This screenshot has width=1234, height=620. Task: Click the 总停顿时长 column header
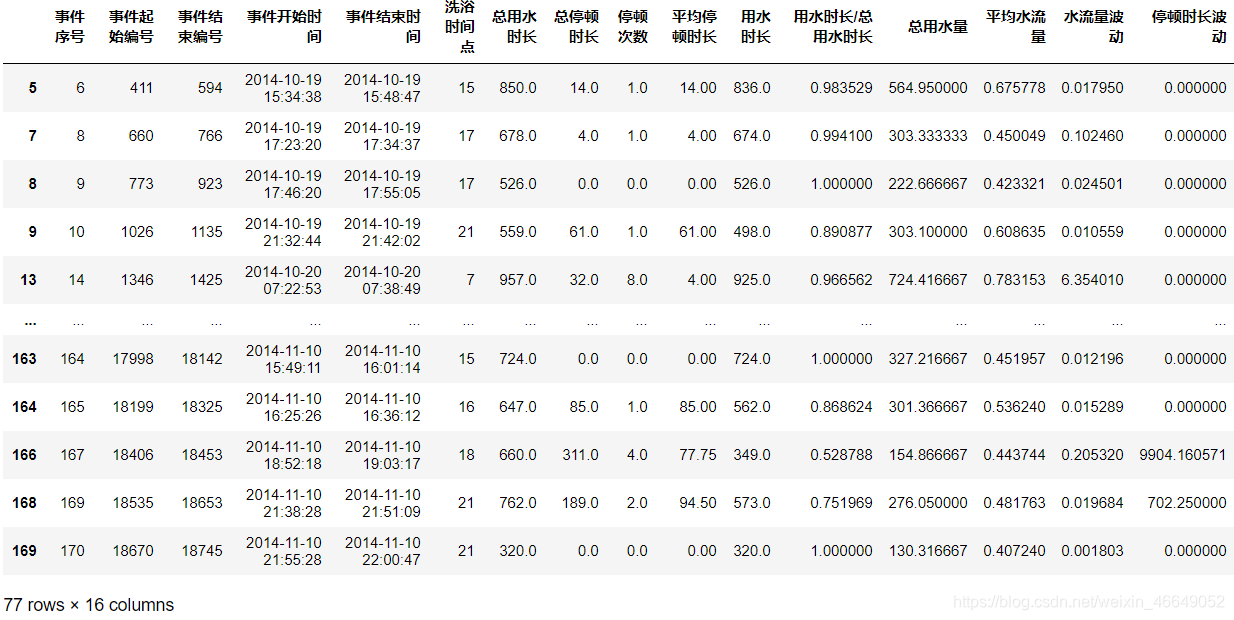576,27
